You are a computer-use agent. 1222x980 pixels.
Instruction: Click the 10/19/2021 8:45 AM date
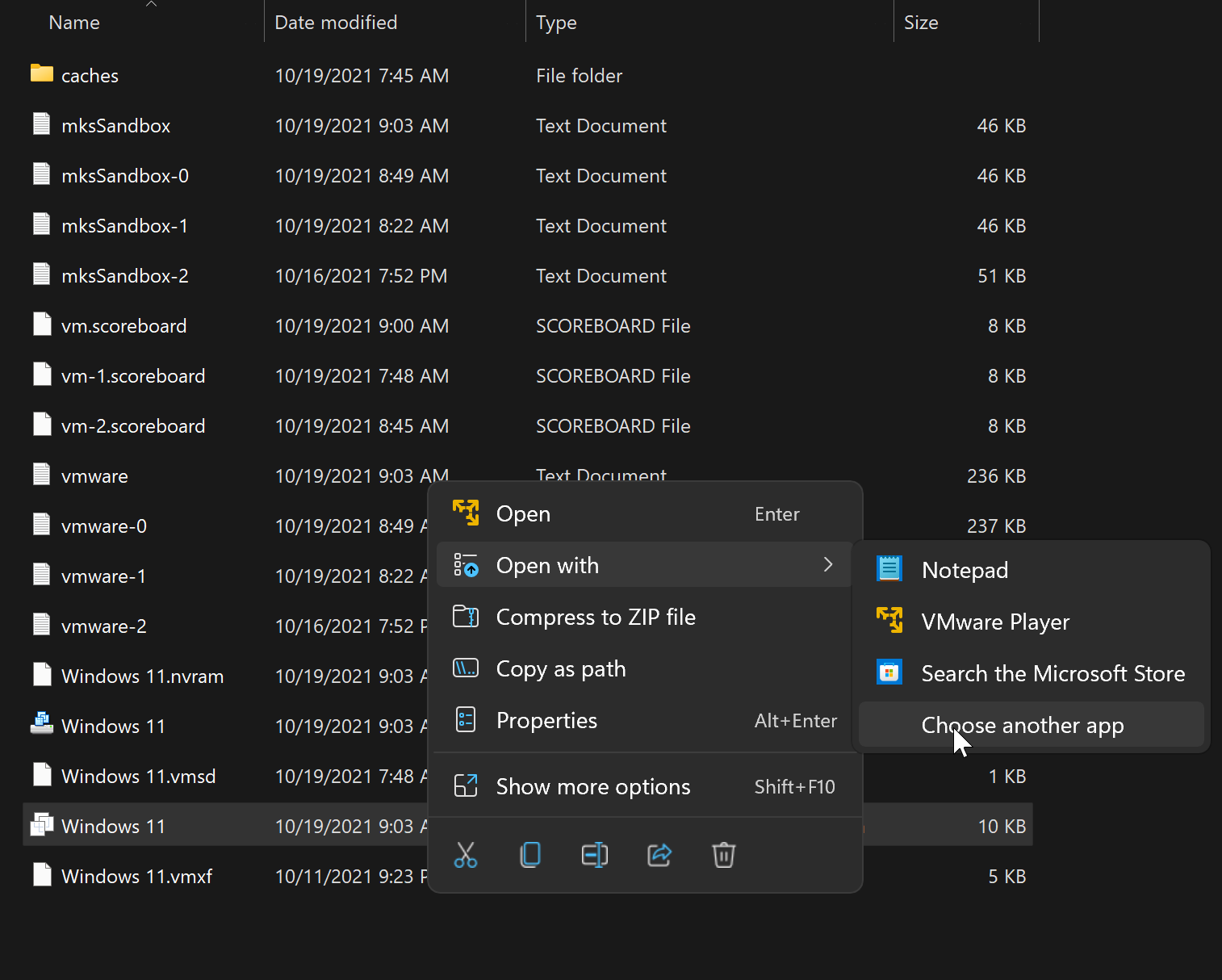click(x=362, y=426)
